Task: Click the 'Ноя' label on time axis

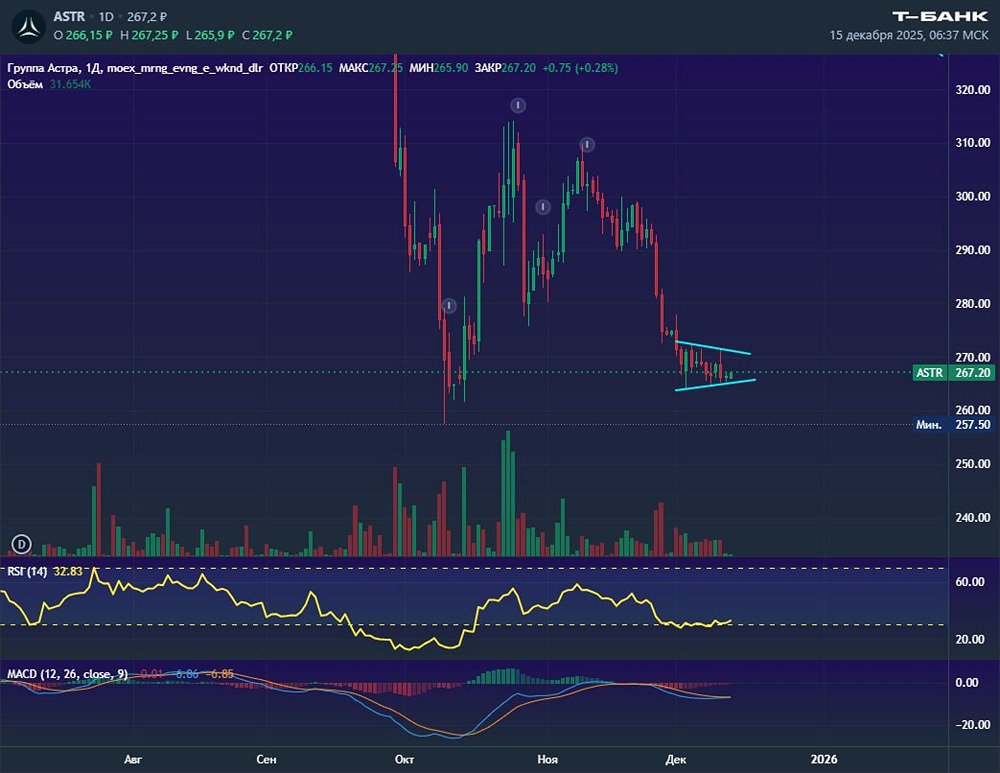Action: coord(547,759)
